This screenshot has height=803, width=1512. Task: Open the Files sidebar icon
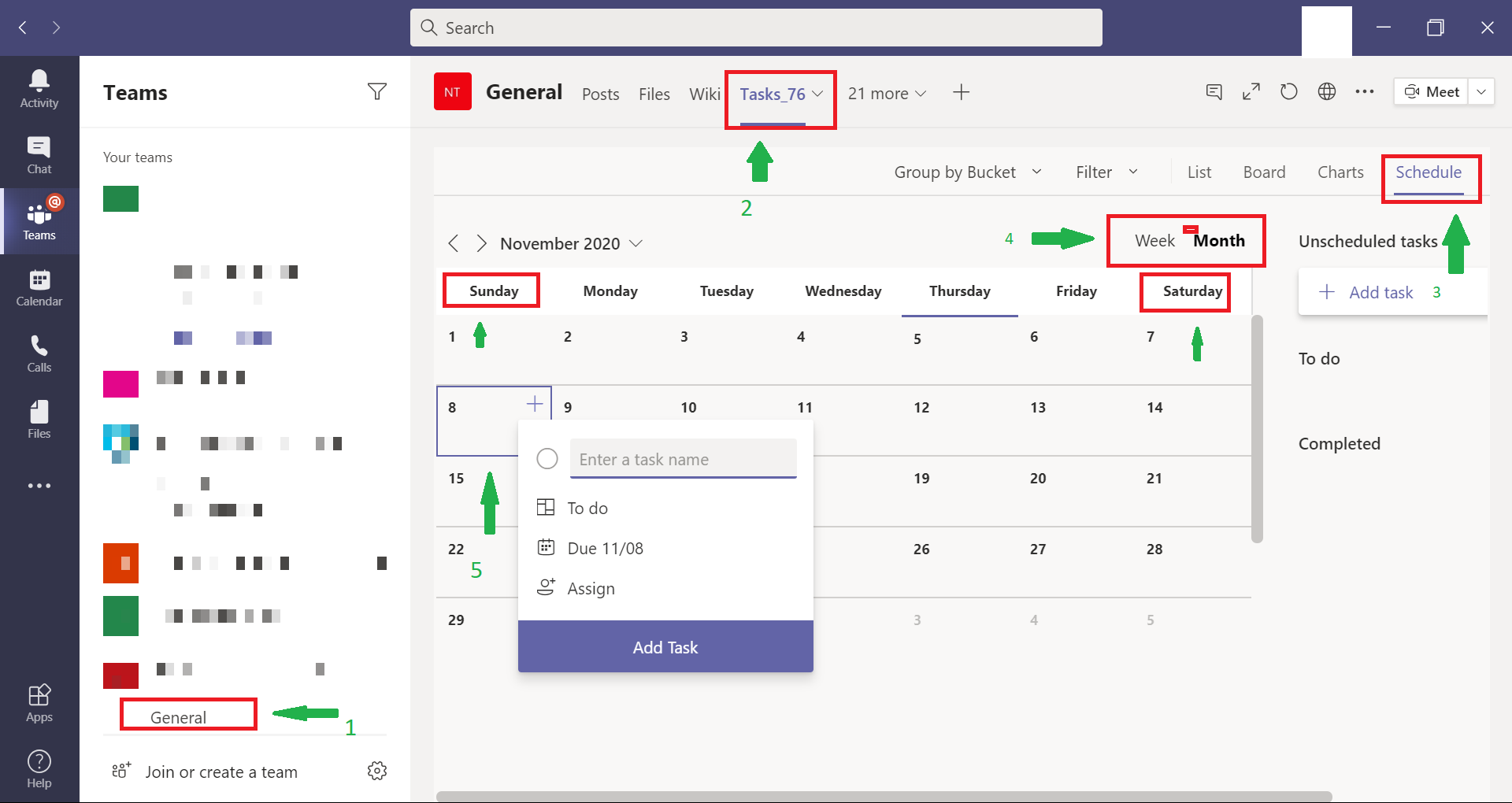pyautogui.click(x=39, y=420)
